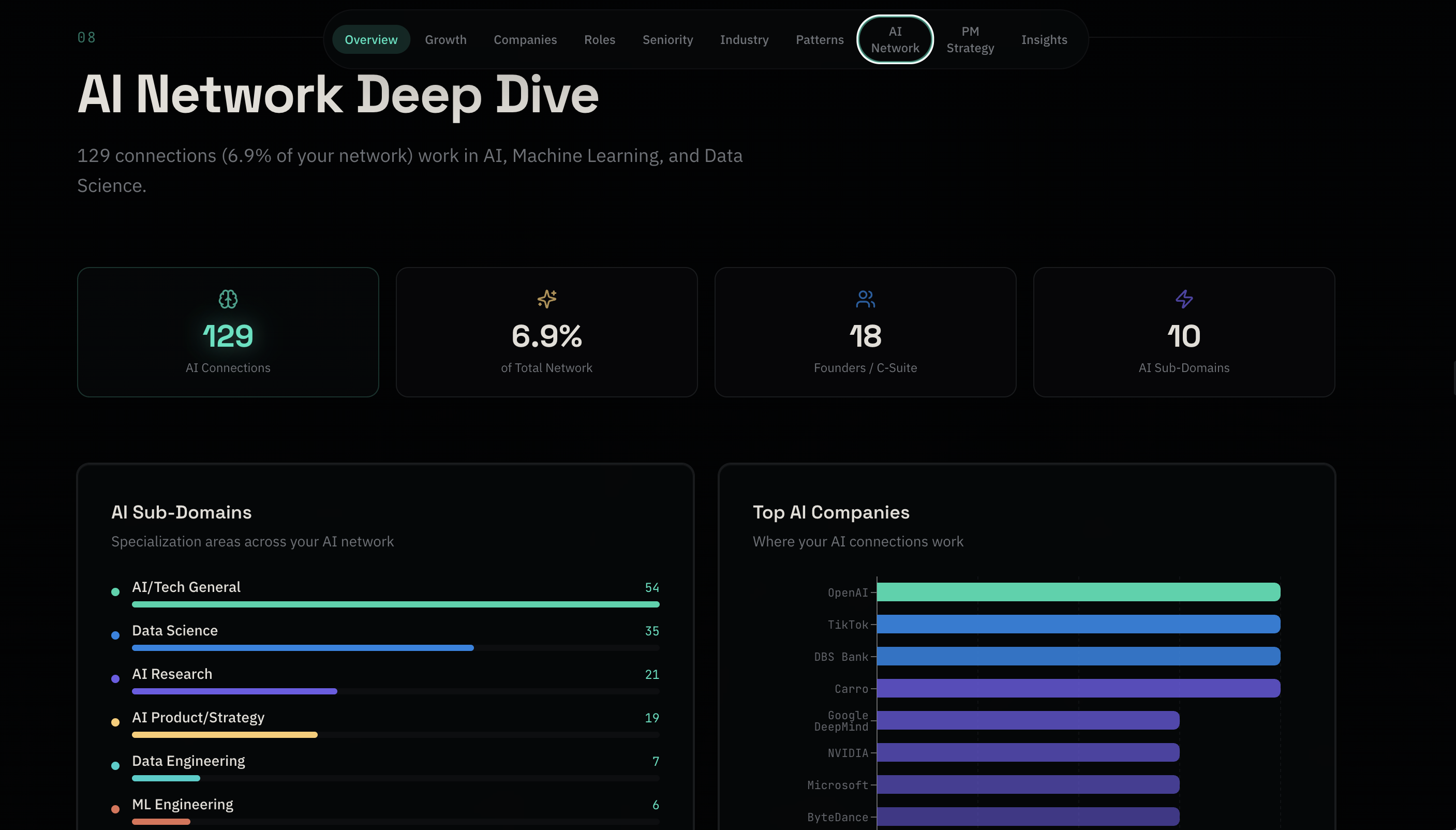Click the green dot beside AI/Tech General

click(x=115, y=592)
